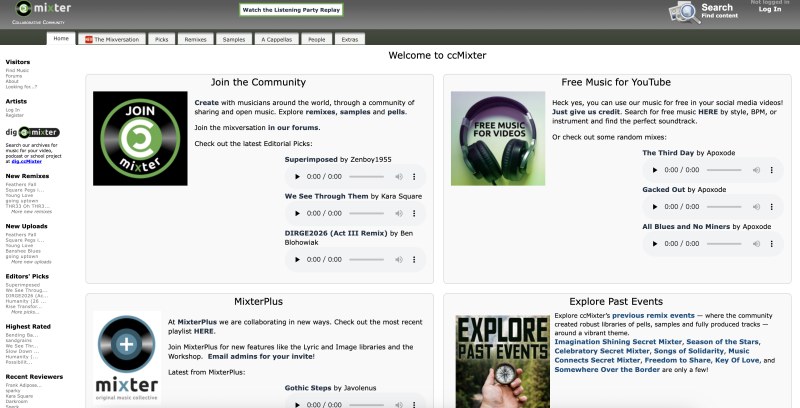Mute the Gacked Out audio player
The width and height of the screenshot is (800, 408).
757,207
